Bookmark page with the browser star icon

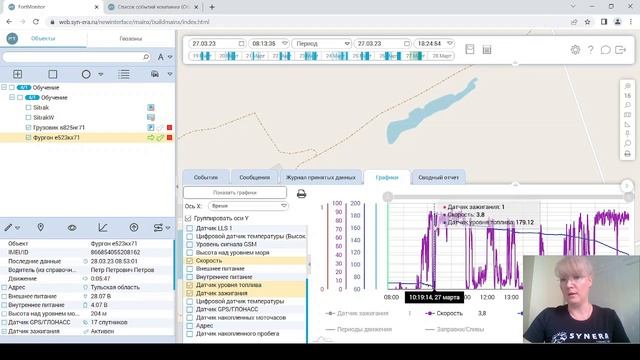click(x=587, y=22)
